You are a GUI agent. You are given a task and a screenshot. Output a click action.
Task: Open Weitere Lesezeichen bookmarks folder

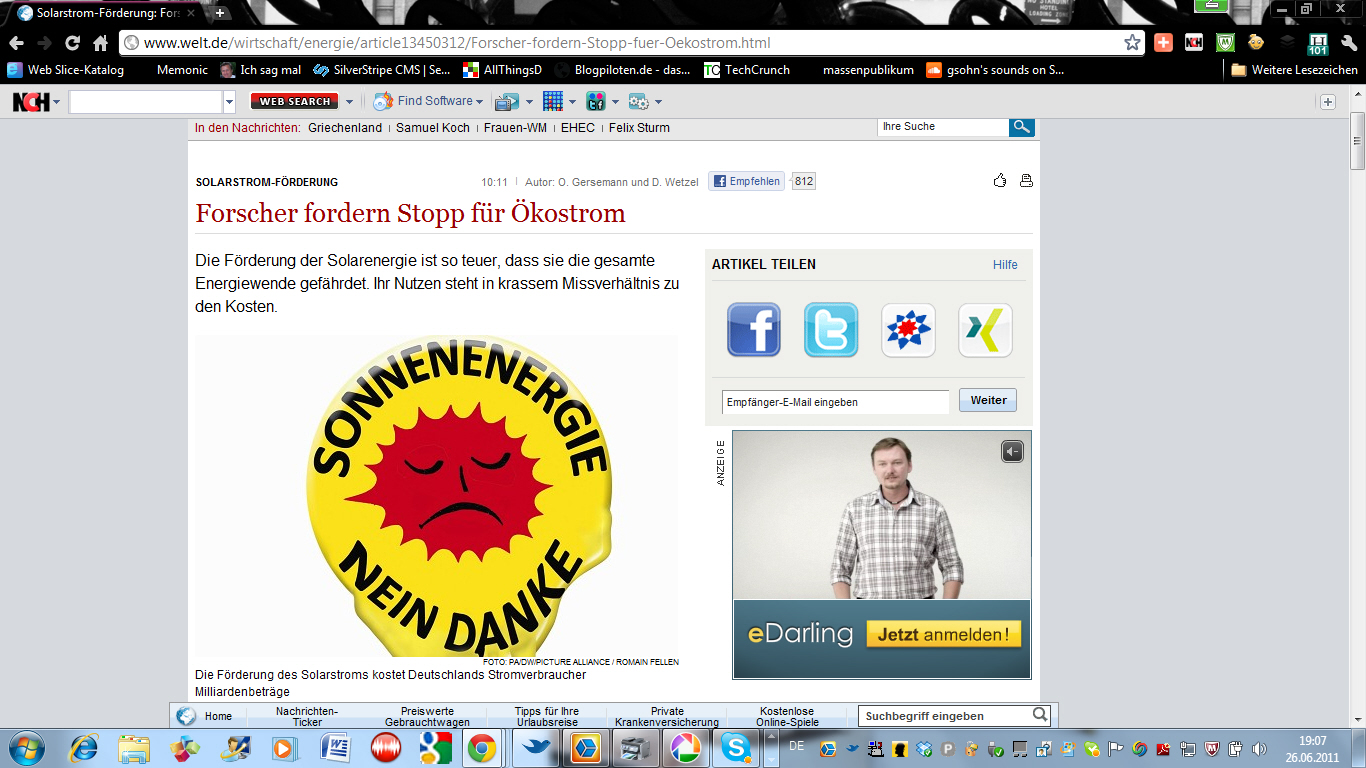tap(1293, 70)
